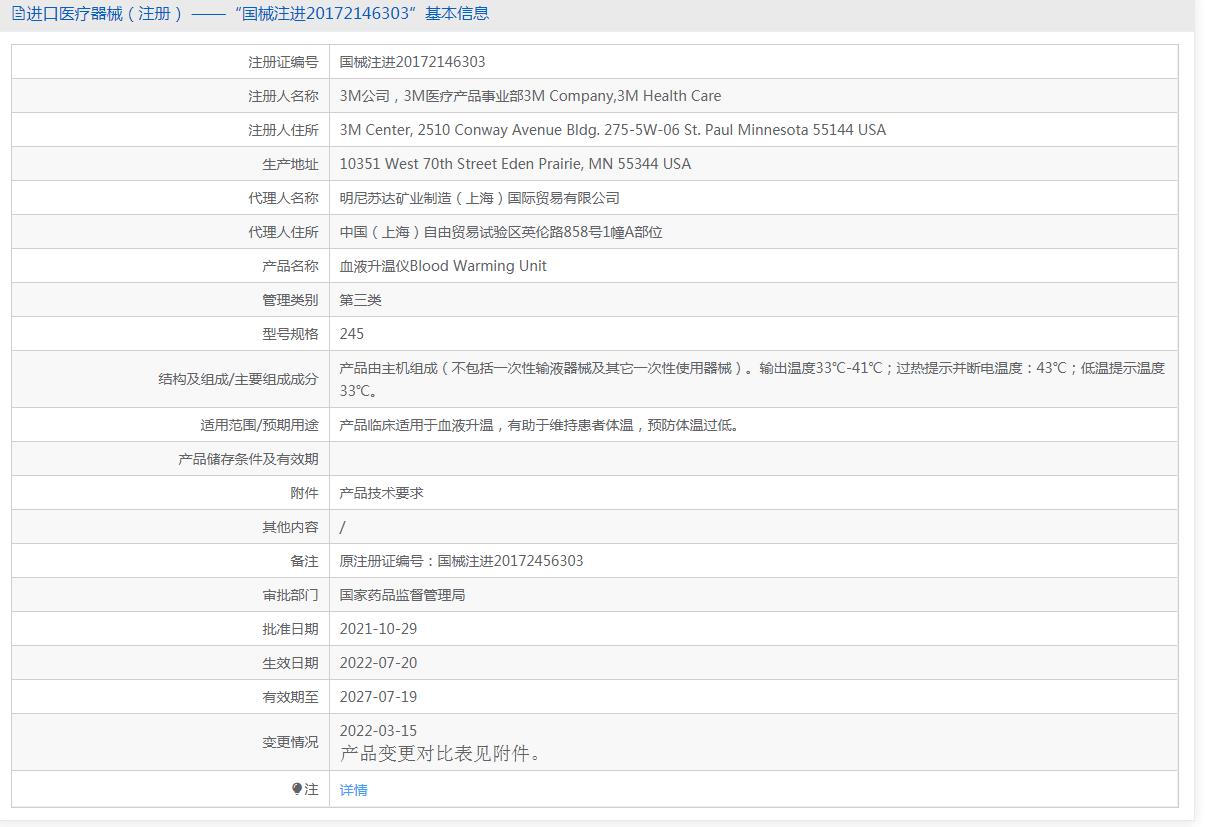
Task: Select the 10351 West 70th Street address
Action: point(516,164)
